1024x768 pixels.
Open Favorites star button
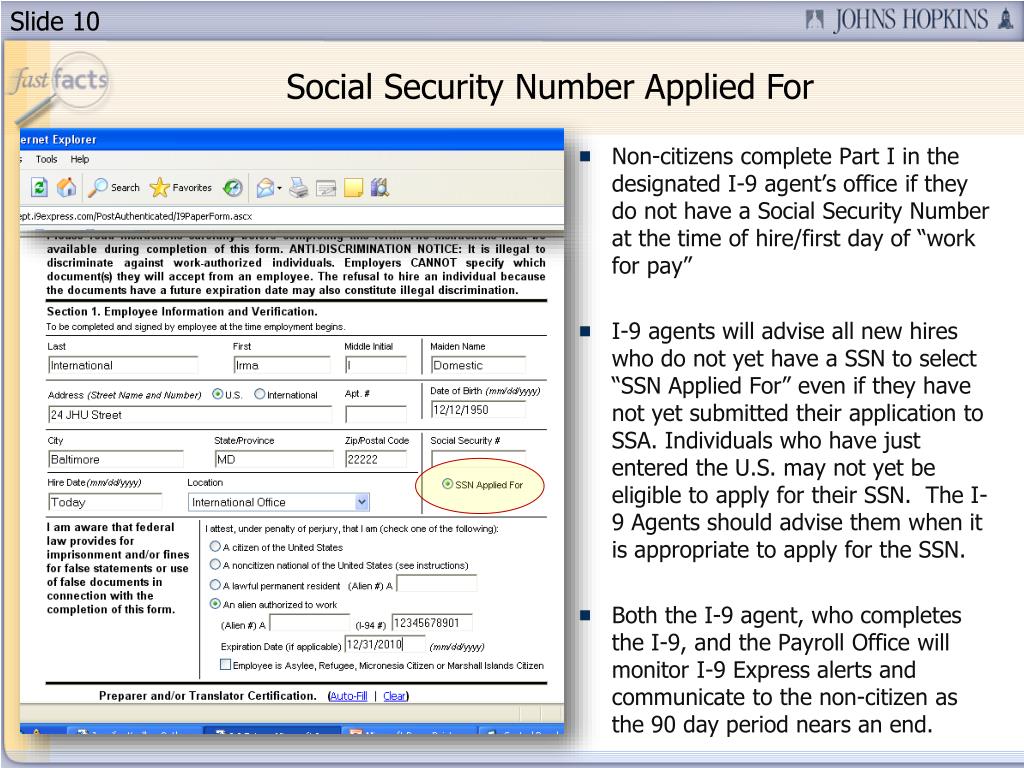[x=180, y=188]
